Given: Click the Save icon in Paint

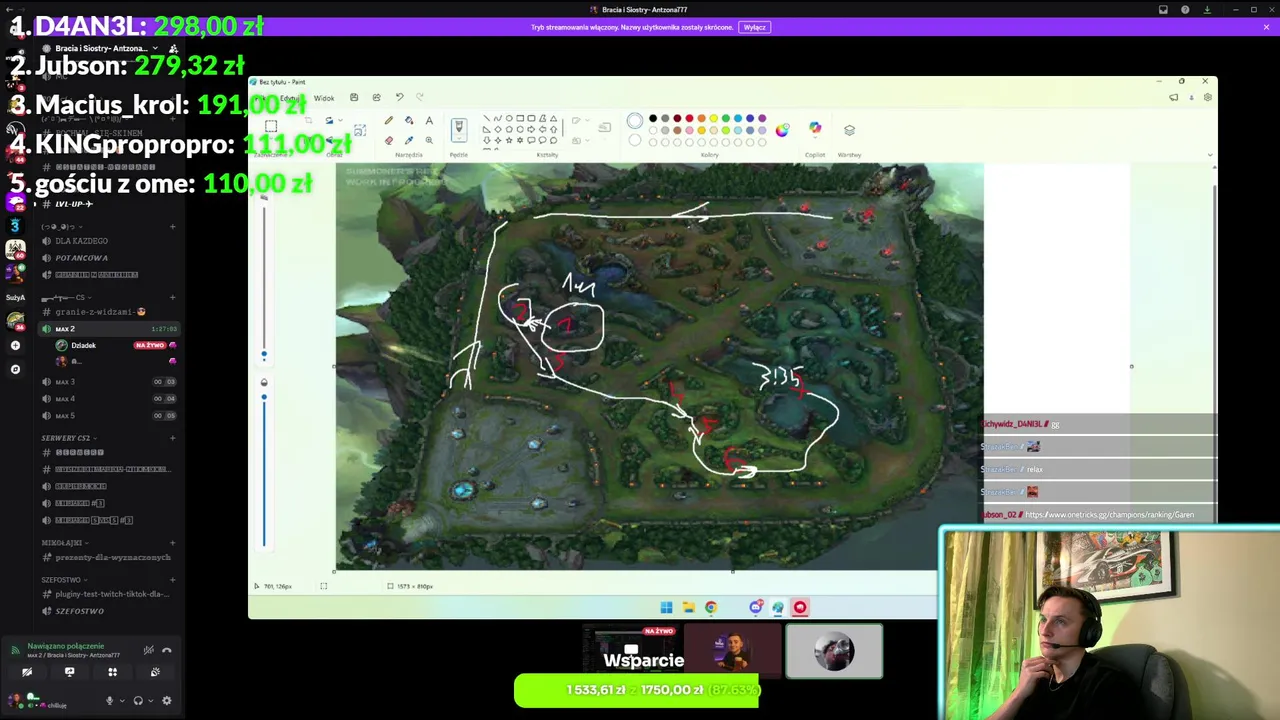Looking at the screenshot, I should (354, 98).
